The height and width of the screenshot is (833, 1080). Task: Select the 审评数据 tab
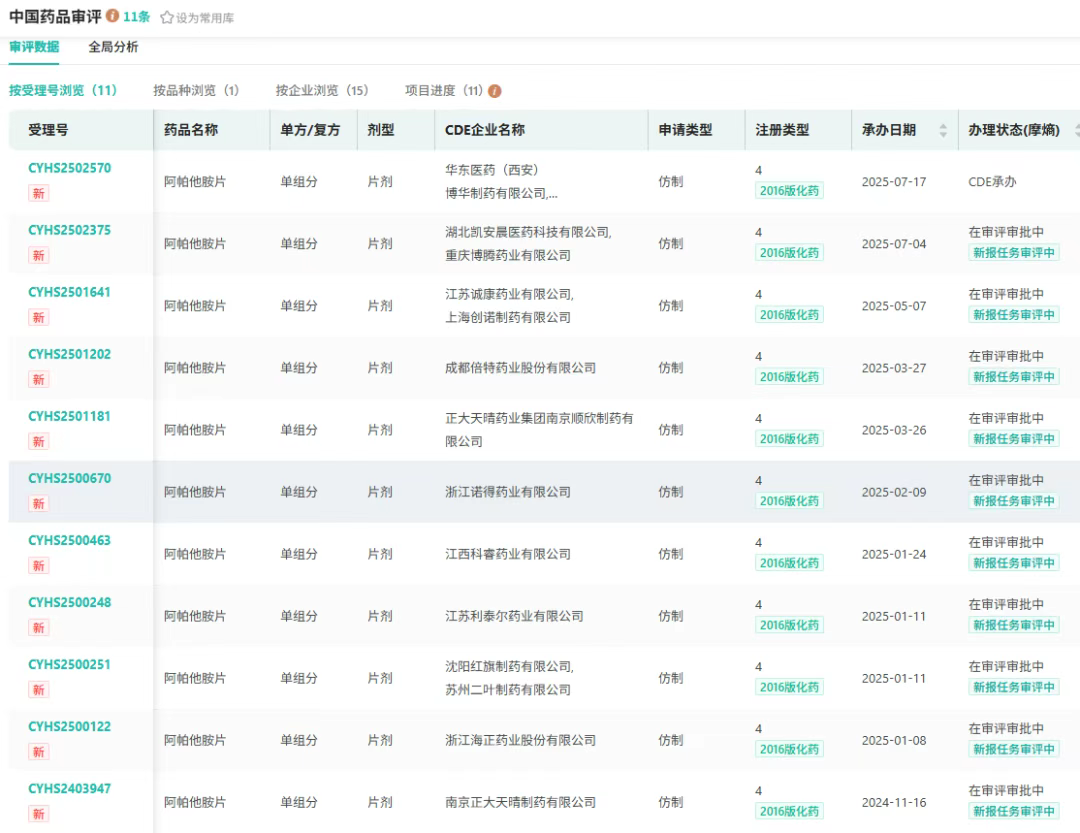click(x=34, y=47)
